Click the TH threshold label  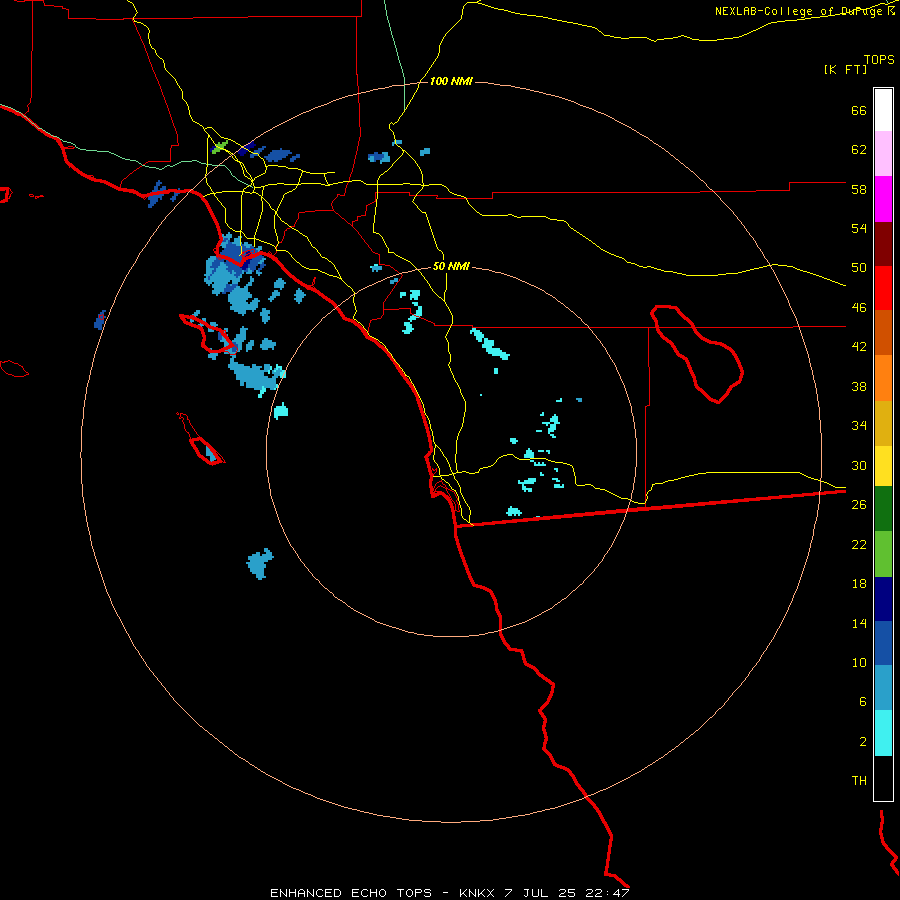[859, 781]
